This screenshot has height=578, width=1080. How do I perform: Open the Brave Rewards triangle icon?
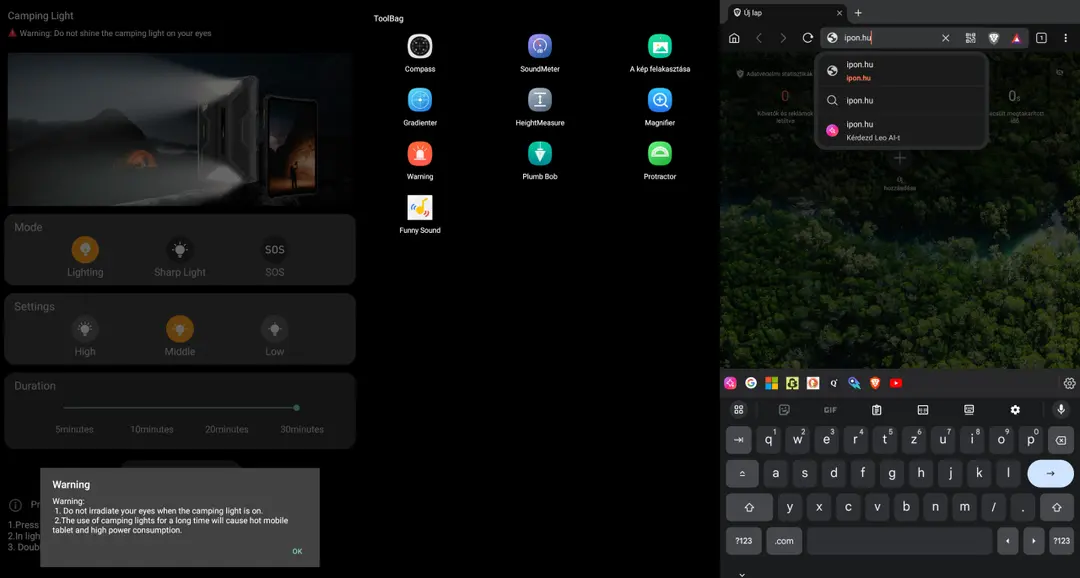tap(1016, 38)
